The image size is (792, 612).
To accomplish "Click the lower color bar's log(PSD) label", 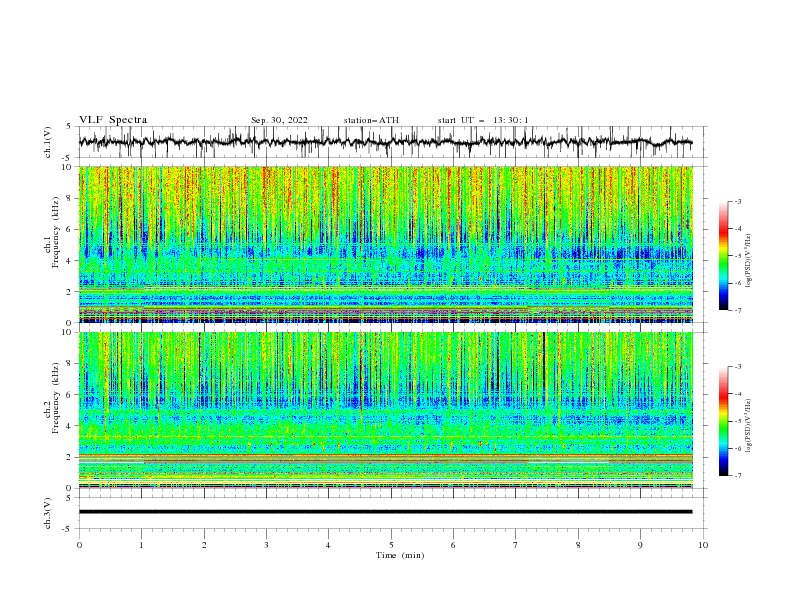I will tap(748, 426).
